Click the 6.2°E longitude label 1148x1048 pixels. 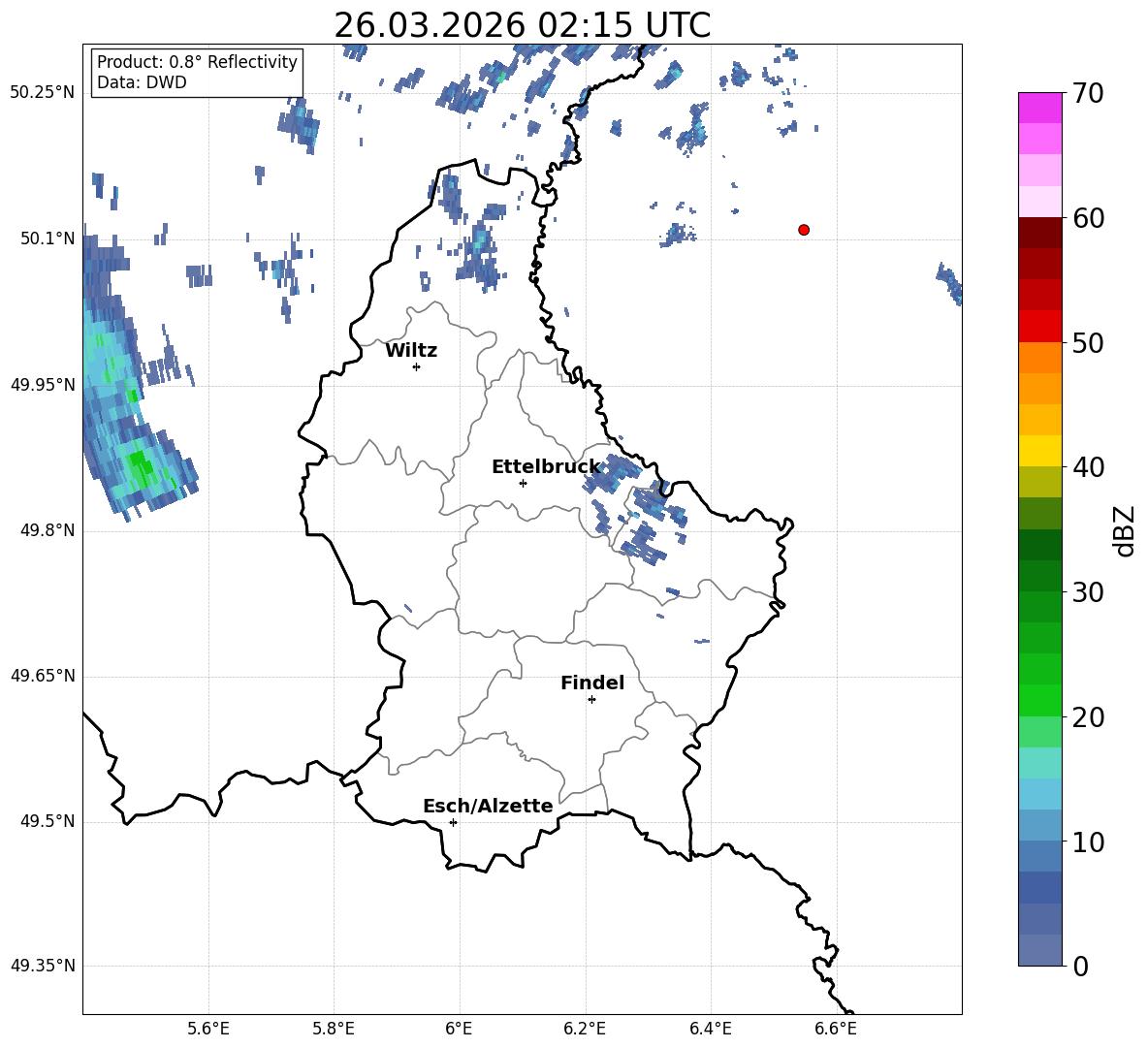click(585, 1029)
